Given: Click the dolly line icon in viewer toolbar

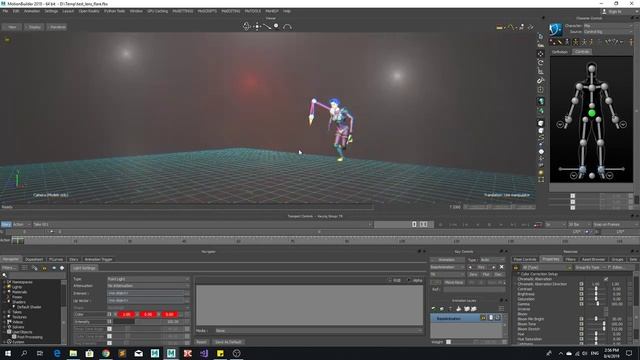Looking at the screenshot, I should pyautogui.click(x=267, y=27).
